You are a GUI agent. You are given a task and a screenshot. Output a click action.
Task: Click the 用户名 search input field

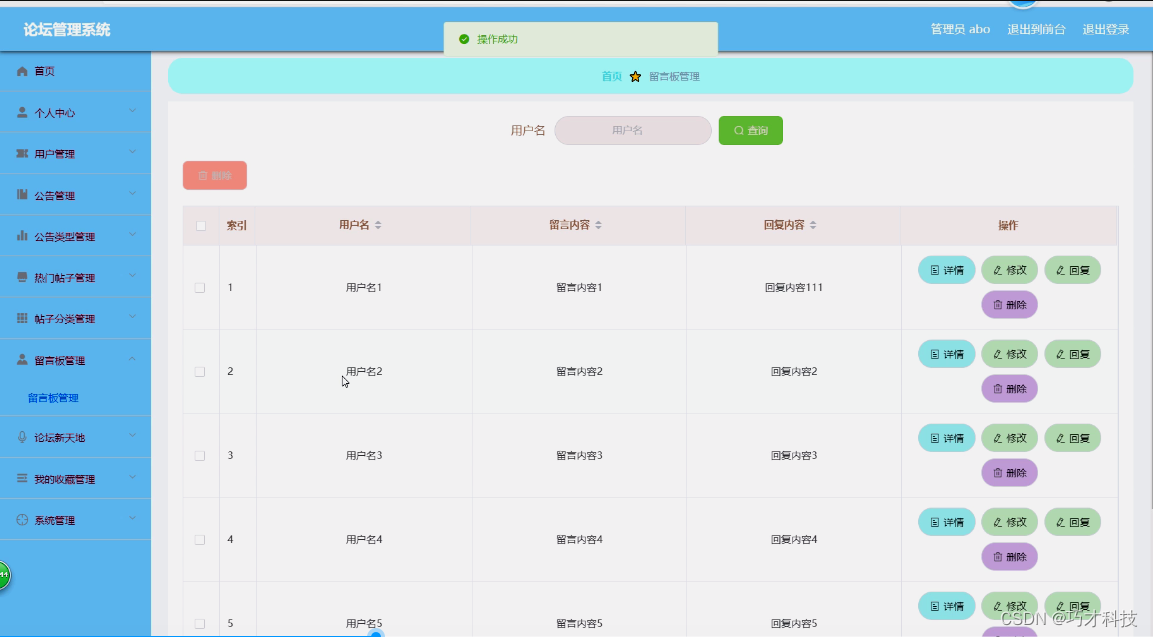point(632,130)
